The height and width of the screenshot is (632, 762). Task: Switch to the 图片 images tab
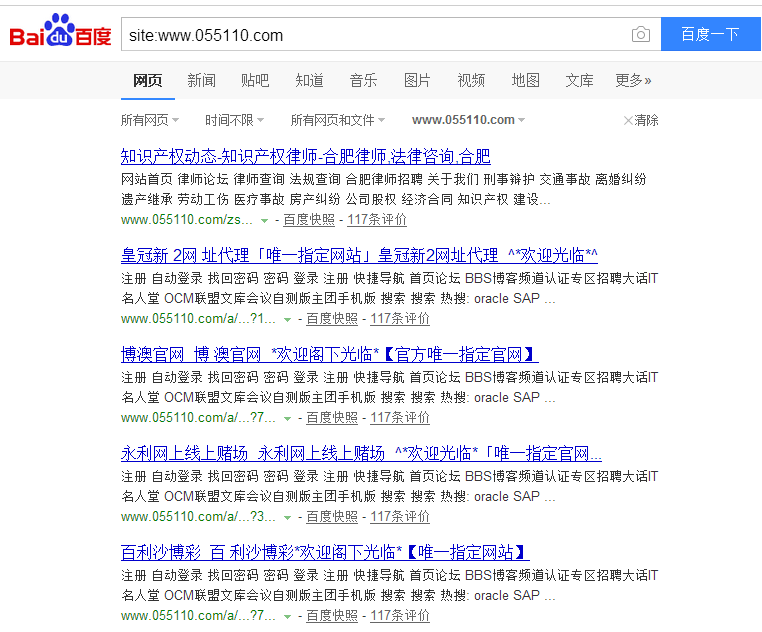(x=417, y=80)
